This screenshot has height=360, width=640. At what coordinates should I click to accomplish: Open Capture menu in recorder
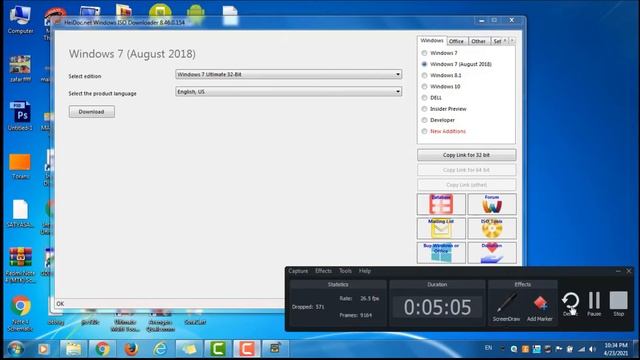[x=298, y=271]
